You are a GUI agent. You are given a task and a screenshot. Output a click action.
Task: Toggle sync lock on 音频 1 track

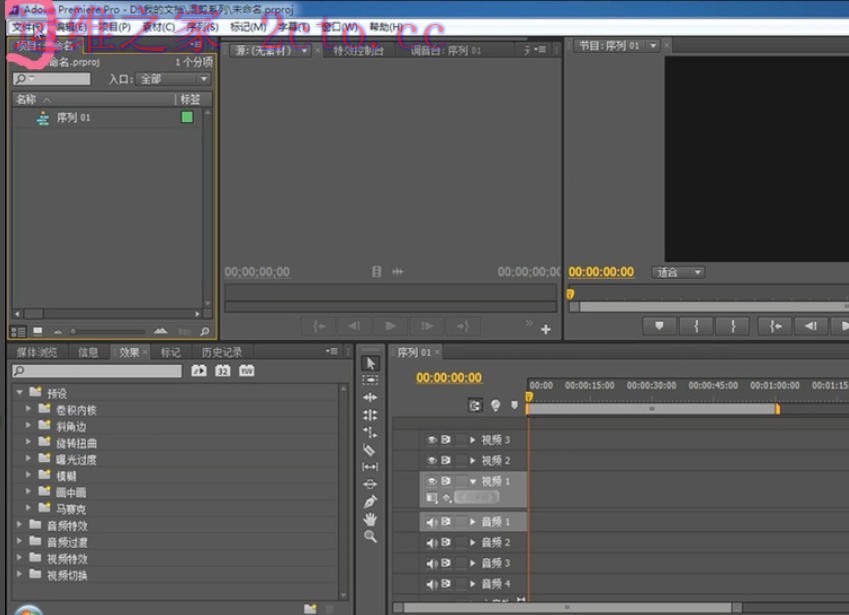tap(446, 521)
